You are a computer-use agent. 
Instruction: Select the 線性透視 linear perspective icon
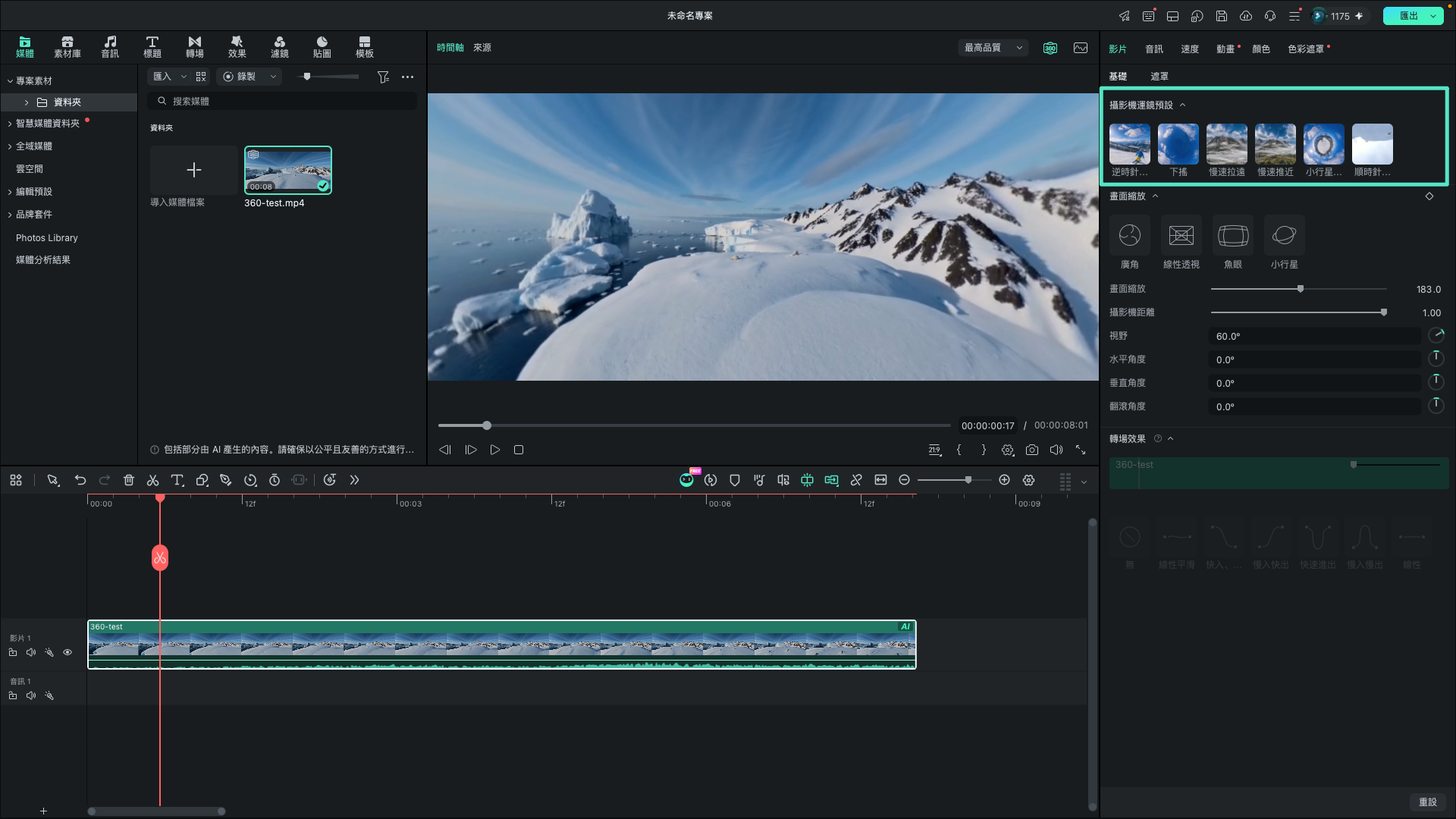pyautogui.click(x=1181, y=236)
